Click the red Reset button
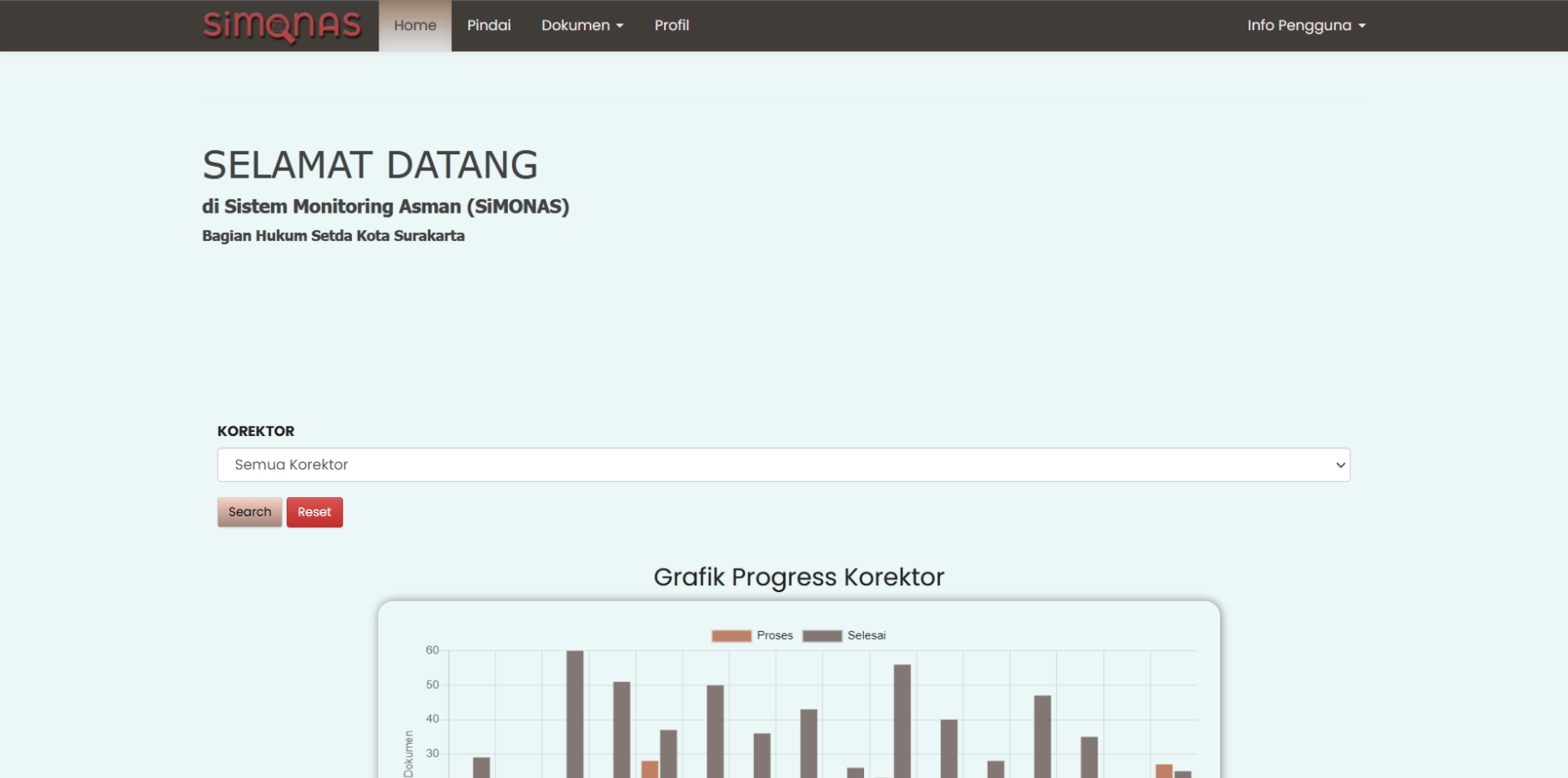This screenshot has height=778, width=1568. [314, 512]
